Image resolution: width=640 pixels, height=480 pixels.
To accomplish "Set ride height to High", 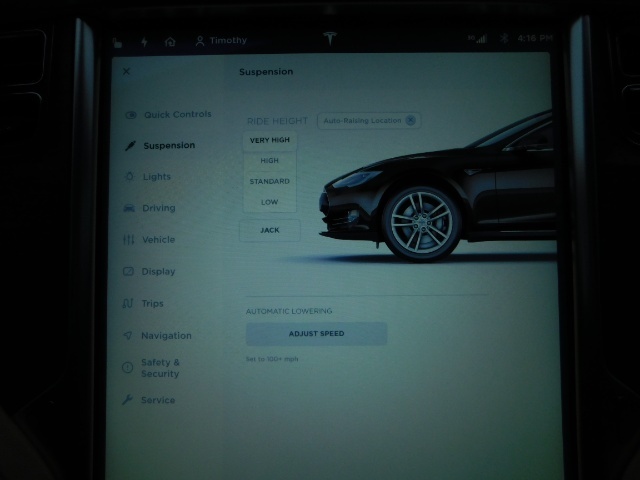I will point(269,160).
